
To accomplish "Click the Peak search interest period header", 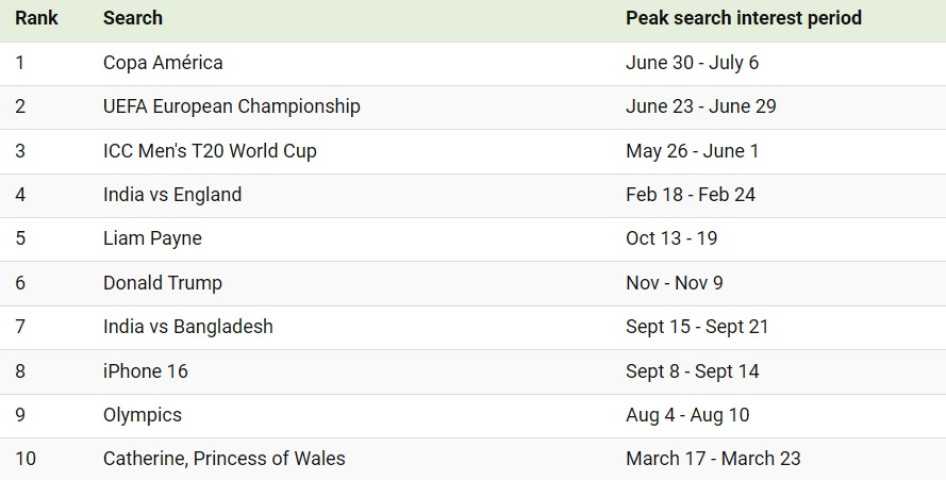I will [743, 18].
